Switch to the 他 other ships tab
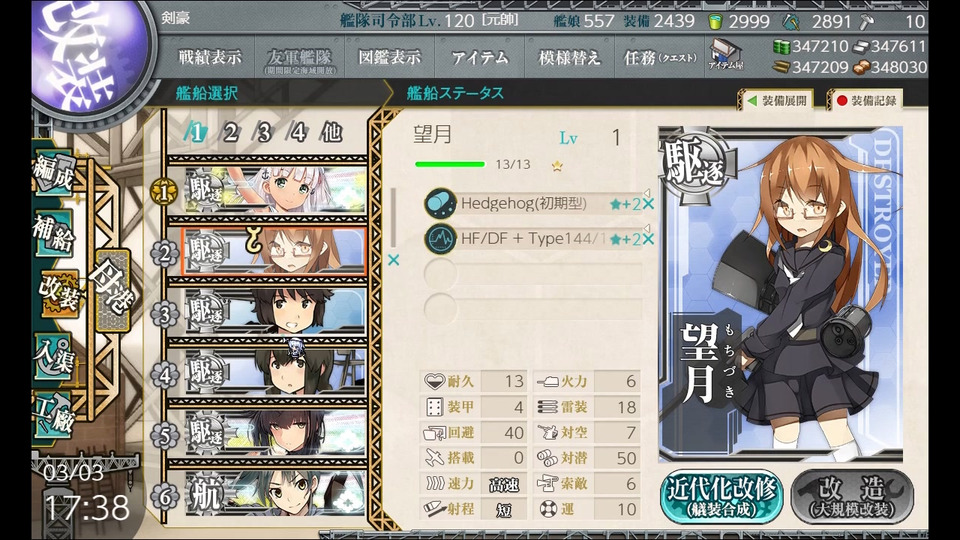Screen dimensions: 960x540 331,132
